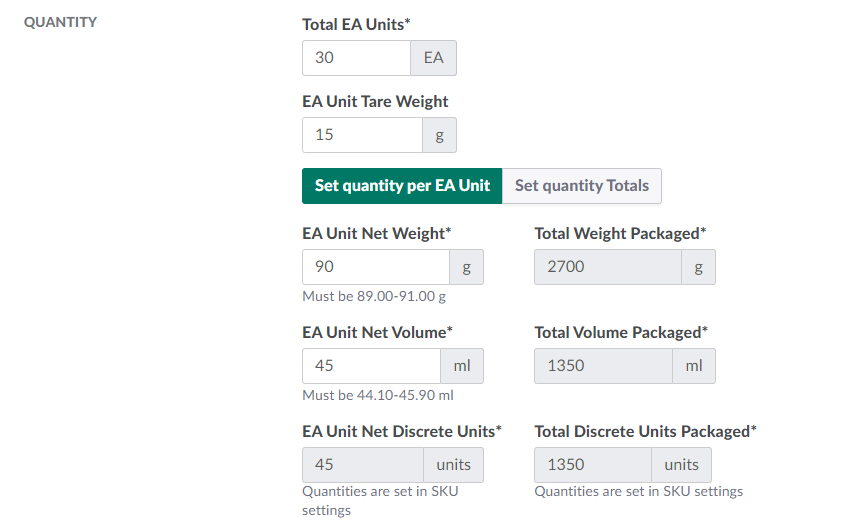Click the 'EA' unit label beside Total EA Units
Image resolution: width=852 pixels, height=531 pixels.
coord(433,58)
